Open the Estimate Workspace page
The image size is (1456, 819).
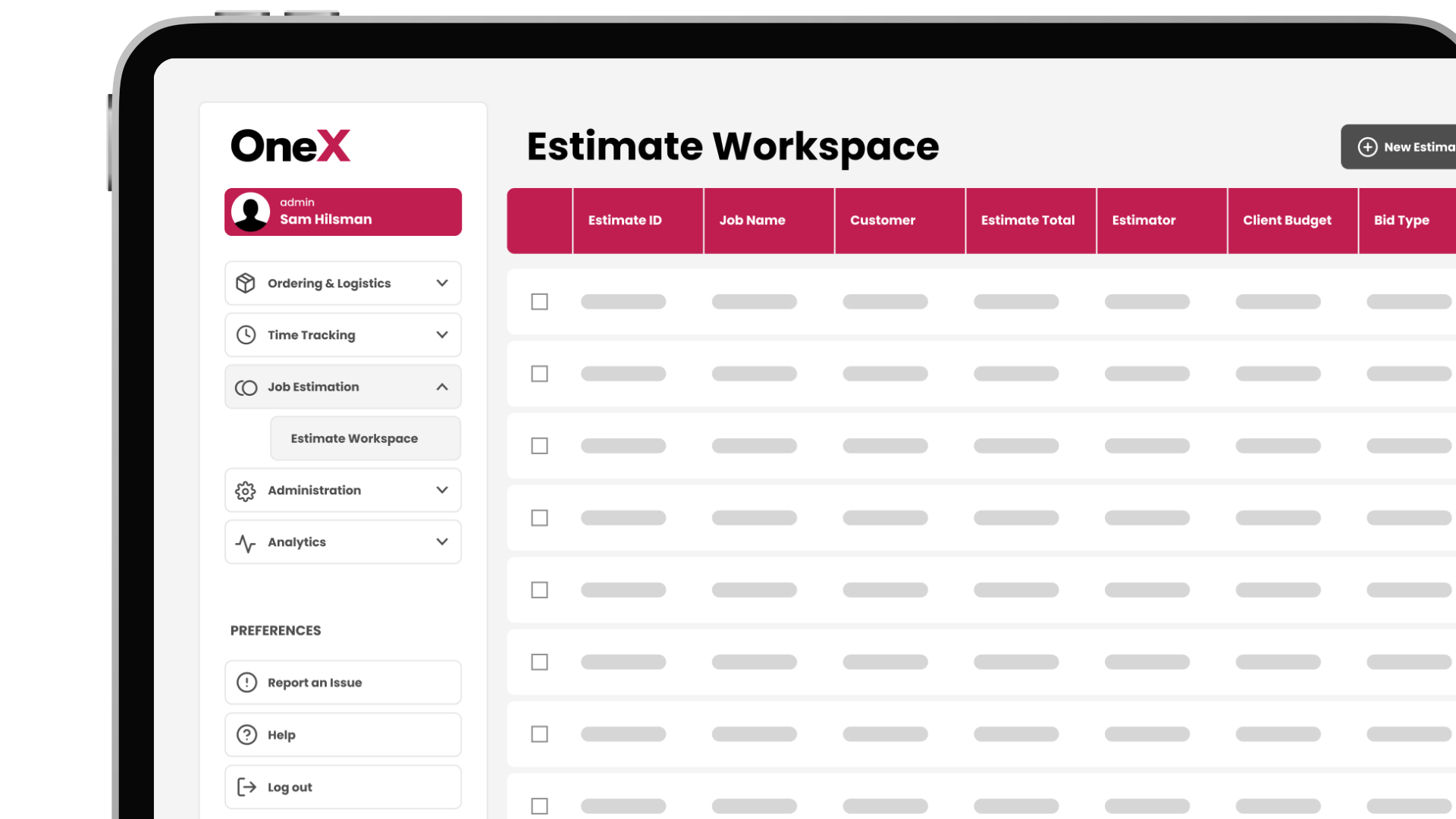[353, 438]
